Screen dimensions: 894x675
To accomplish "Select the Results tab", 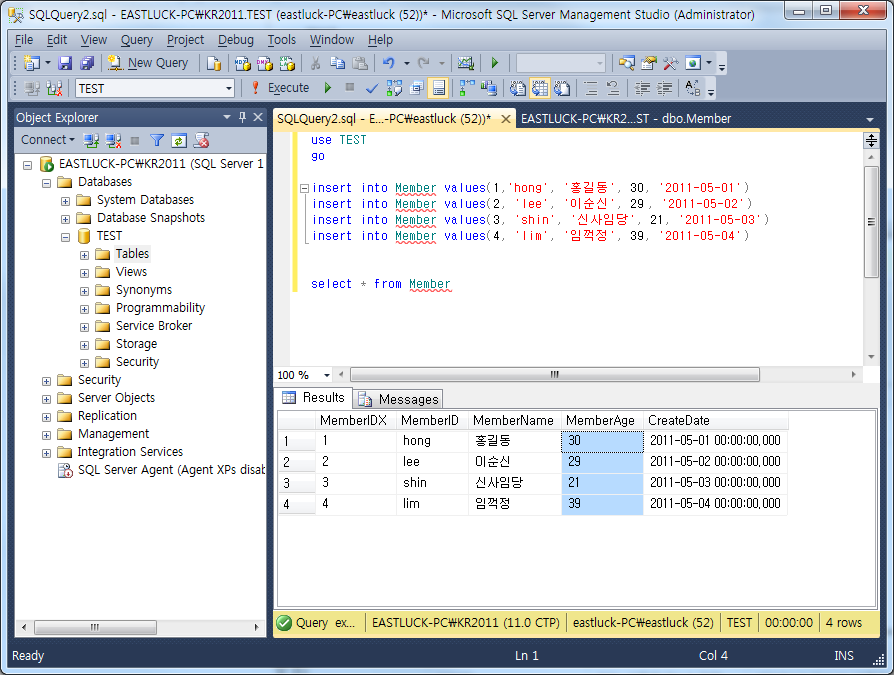I will point(314,397).
